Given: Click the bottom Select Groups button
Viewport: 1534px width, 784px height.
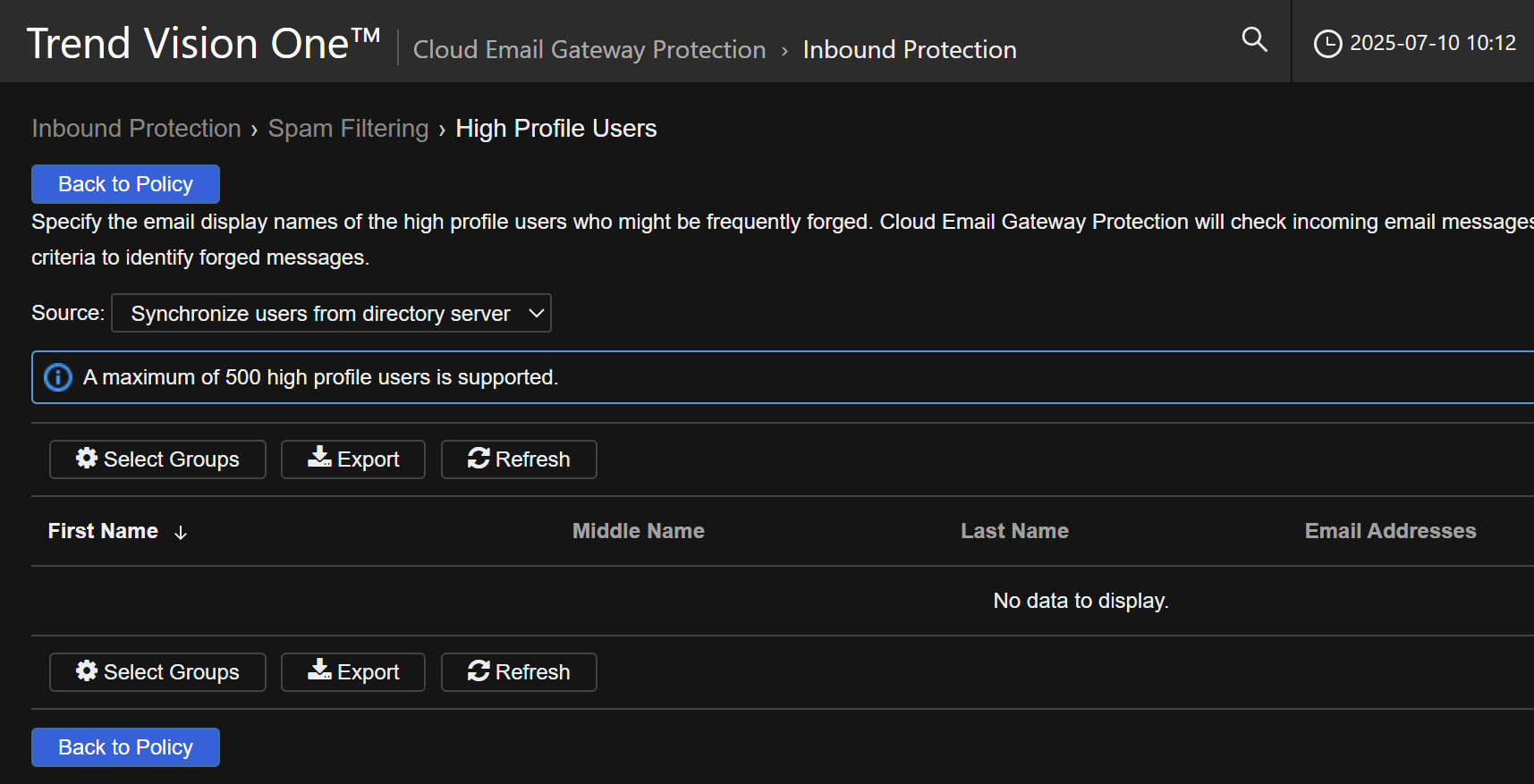Looking at the screenshot, I should pyautogui.click(x=157, y=672).
